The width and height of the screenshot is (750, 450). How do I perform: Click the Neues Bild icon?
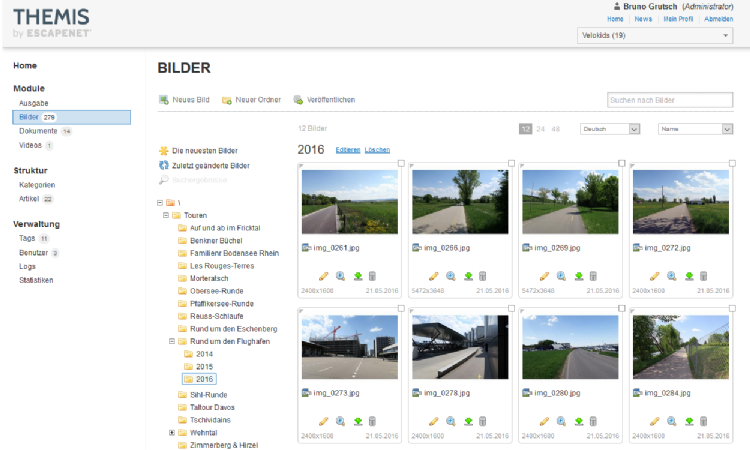pyautogui.click(x=164, y=100)
